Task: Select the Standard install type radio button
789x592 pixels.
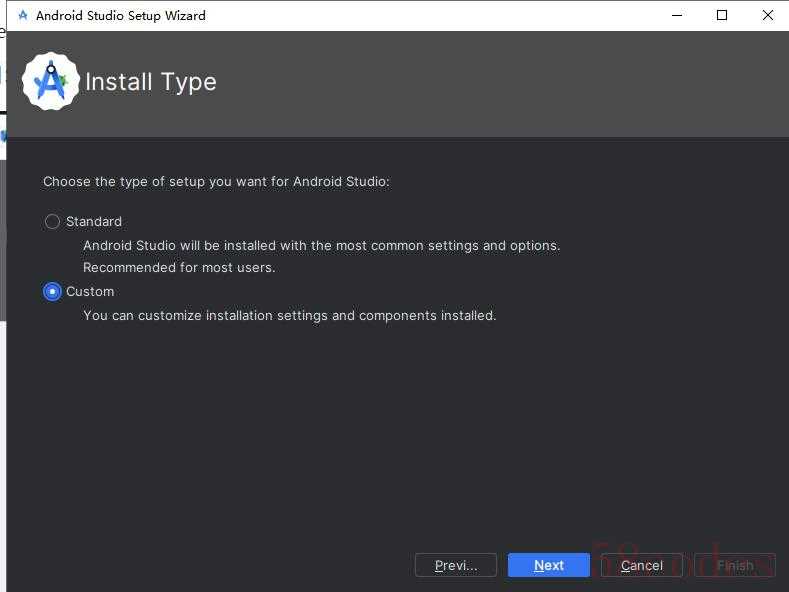Action: 52,221
